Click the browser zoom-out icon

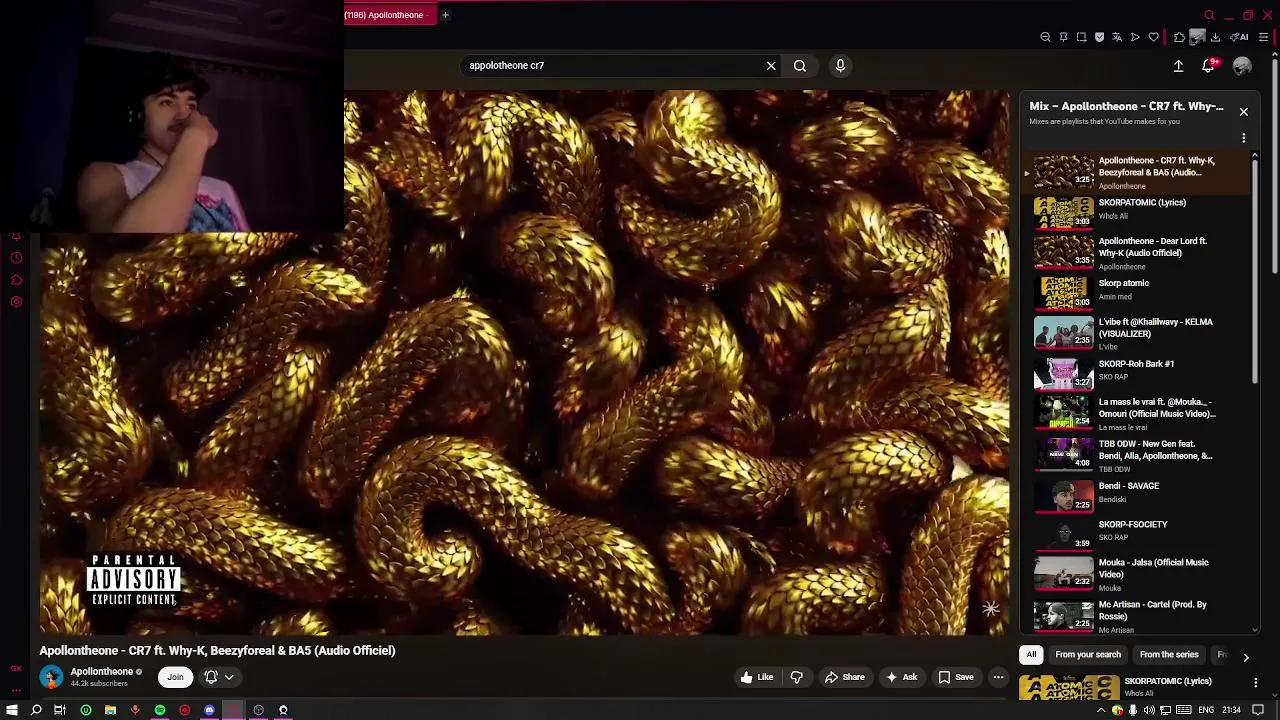tap(1045, 37)
